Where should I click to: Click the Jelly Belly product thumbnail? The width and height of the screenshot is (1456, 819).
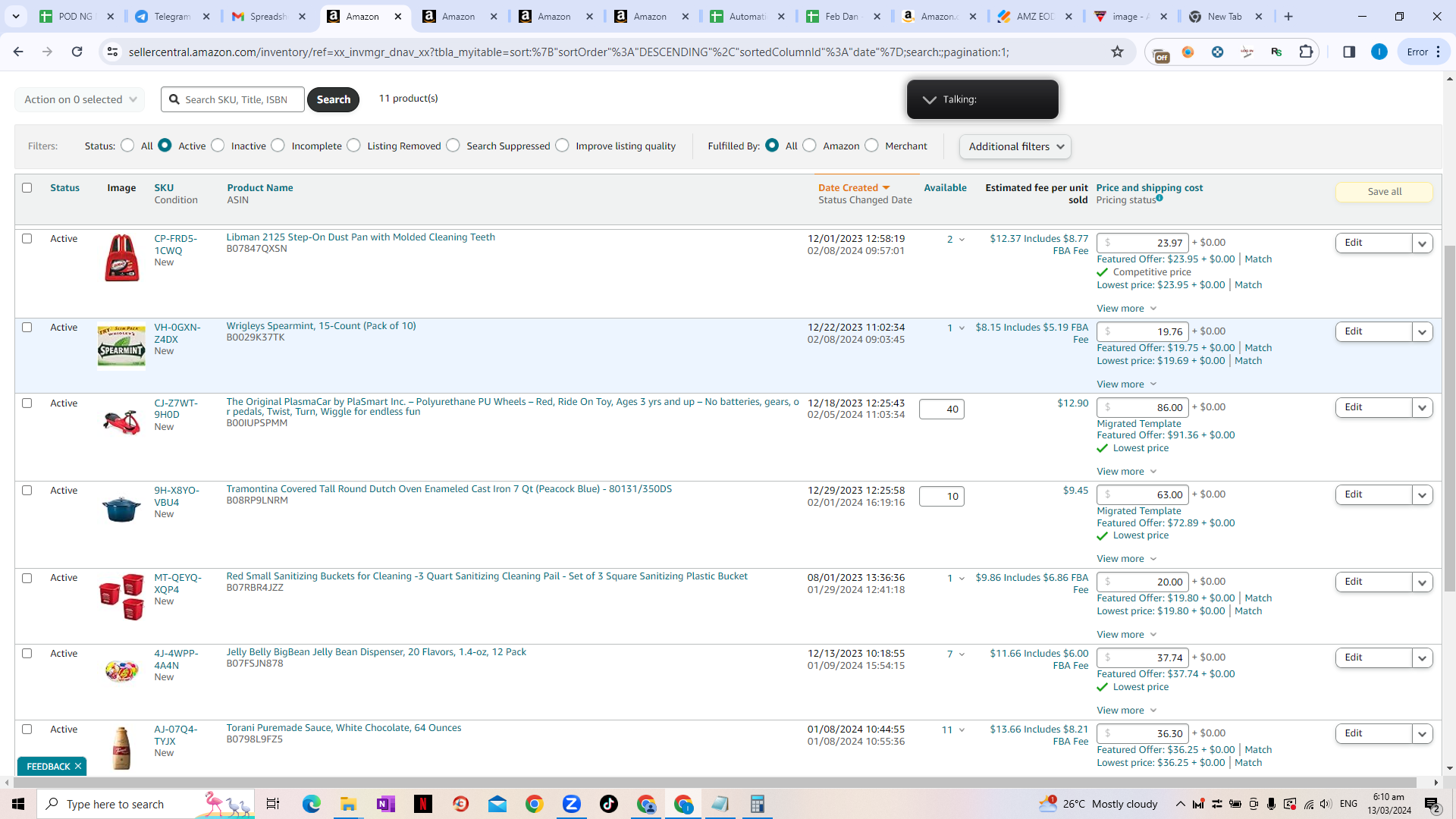pyautogui.click(x=121, y=670)
